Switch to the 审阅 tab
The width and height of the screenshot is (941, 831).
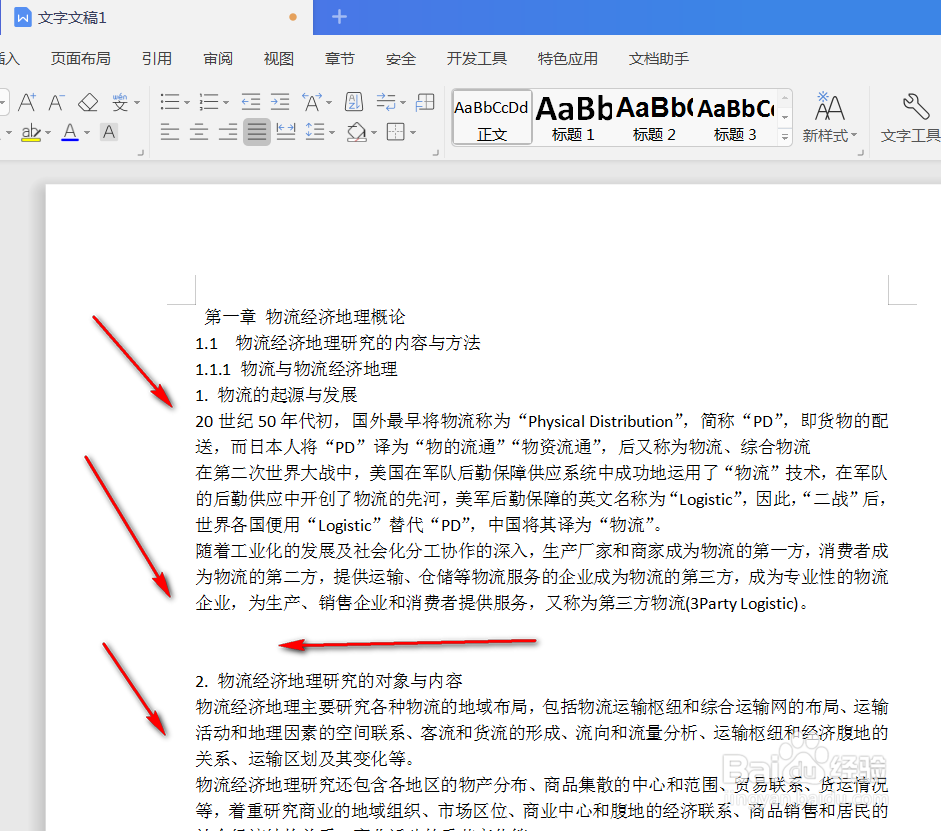(x=218, y=59)
